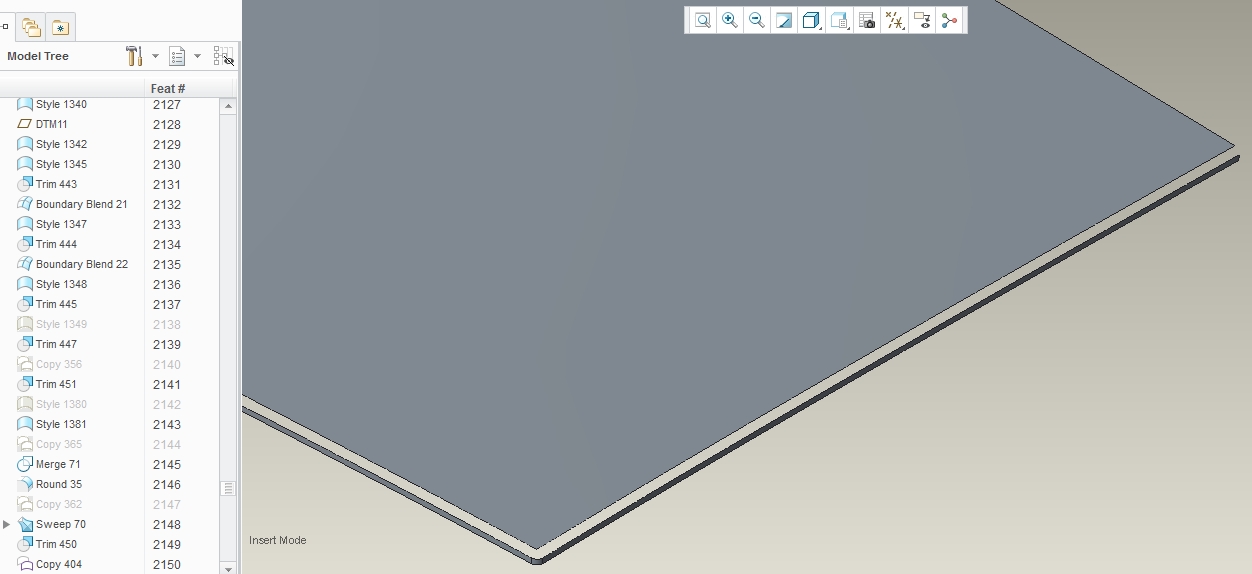Click feature number 2145 cell
Image resolution: width=1252 pixels, height=574 pixels.
[167, 464]
